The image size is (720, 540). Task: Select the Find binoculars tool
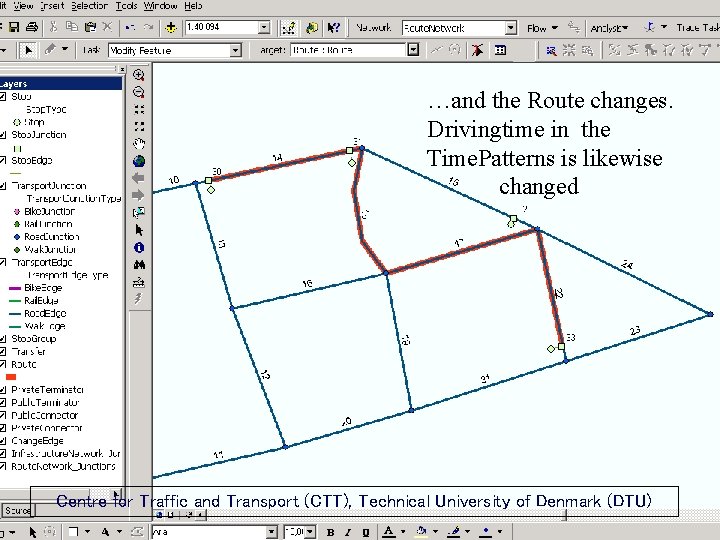tap(139, 264)
